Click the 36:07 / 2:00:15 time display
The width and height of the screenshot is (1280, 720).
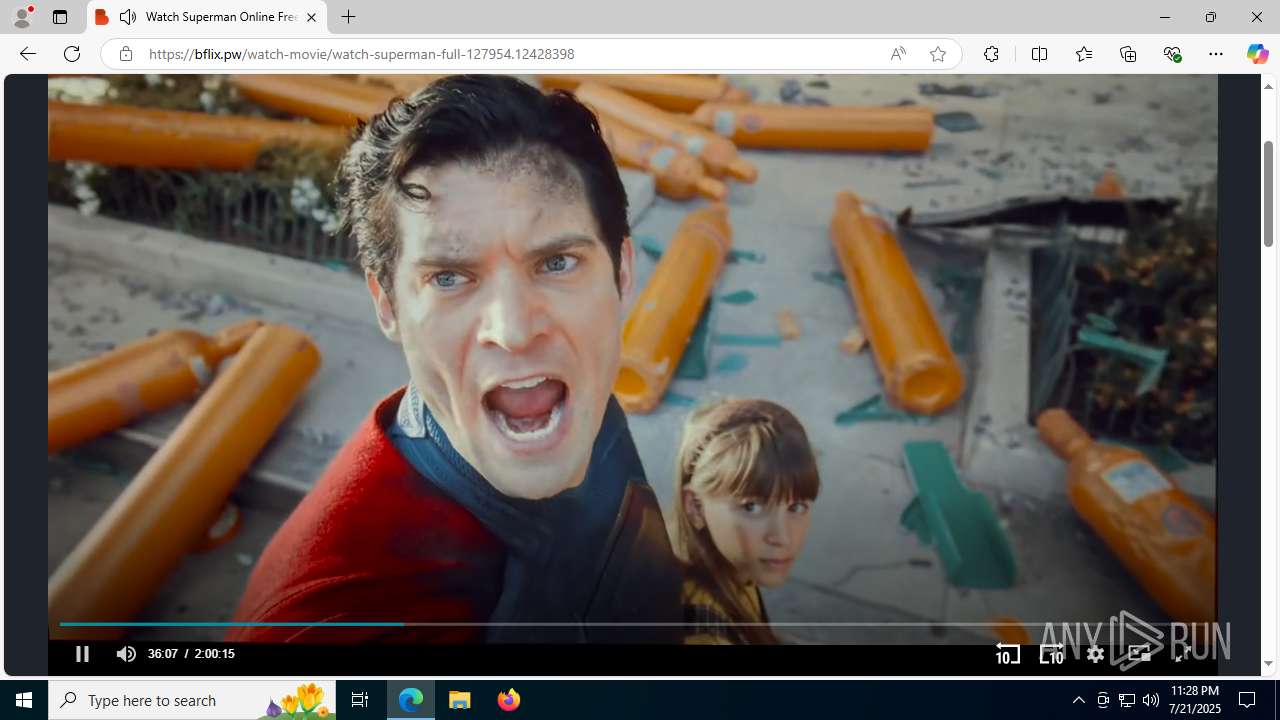[191, 654]
